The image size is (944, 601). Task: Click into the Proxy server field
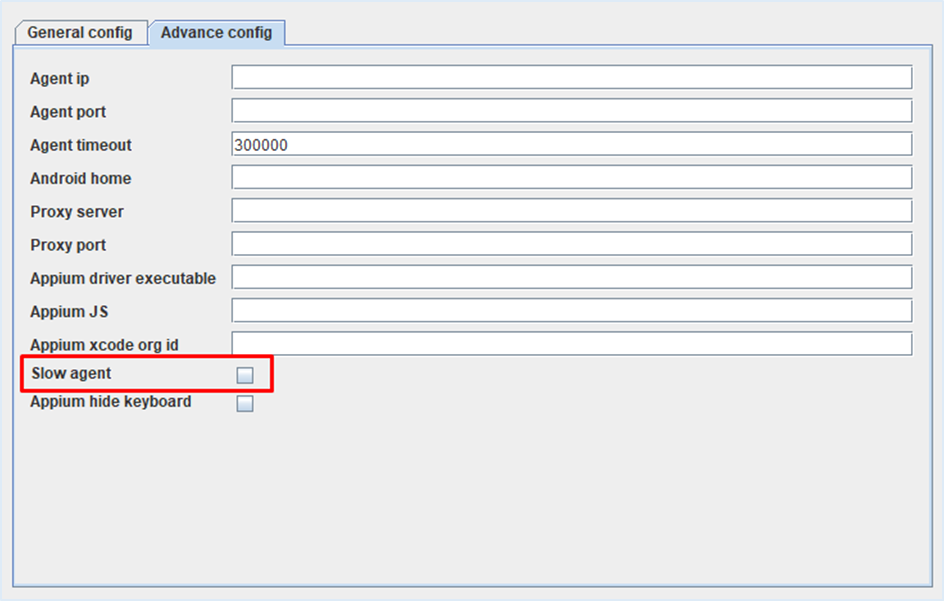[x=571, y=211]
